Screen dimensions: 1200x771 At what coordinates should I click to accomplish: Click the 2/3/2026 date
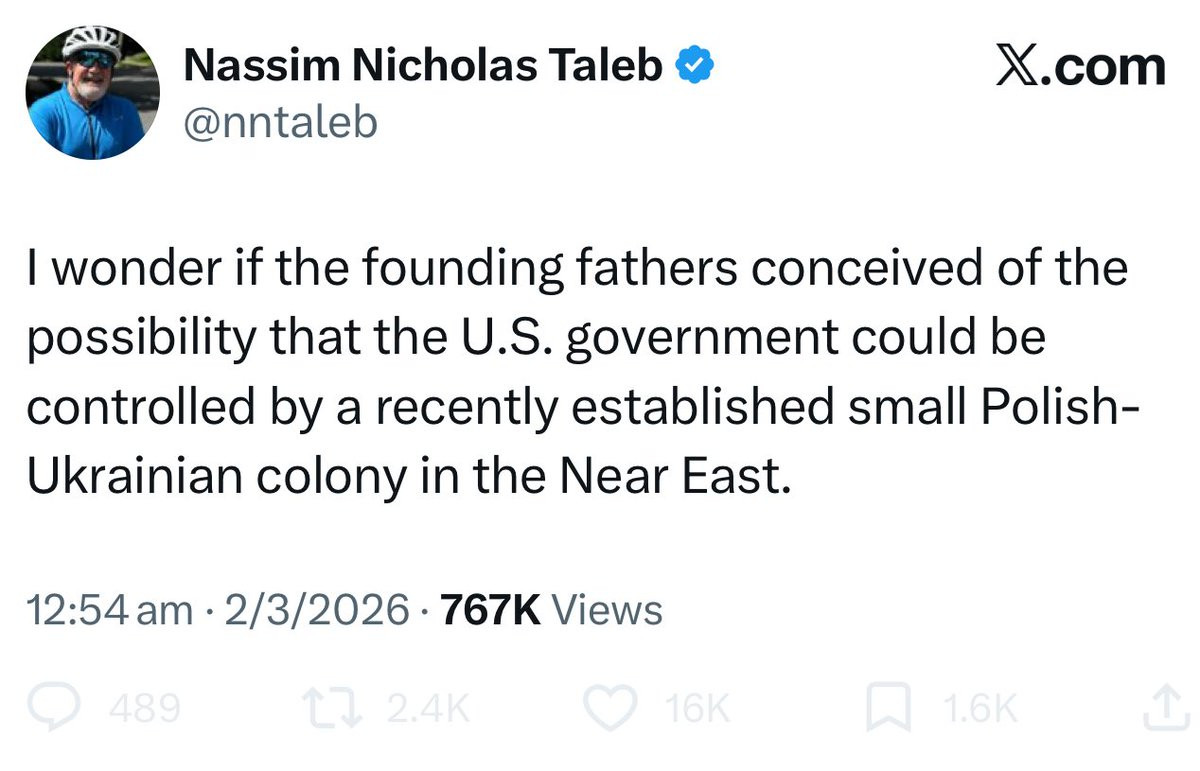click(315, 610)
